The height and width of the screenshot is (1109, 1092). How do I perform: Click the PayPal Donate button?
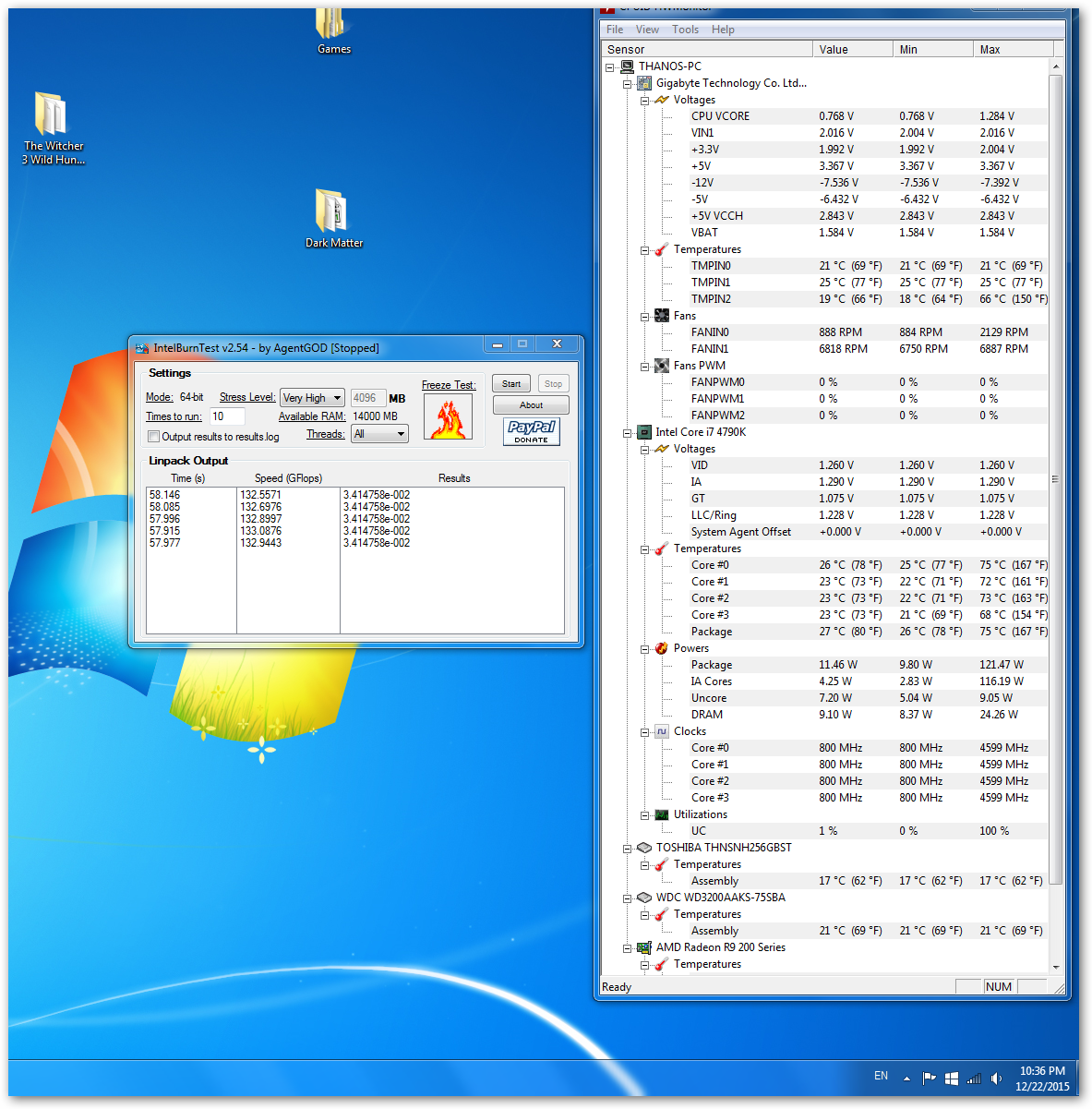[532, 431]
